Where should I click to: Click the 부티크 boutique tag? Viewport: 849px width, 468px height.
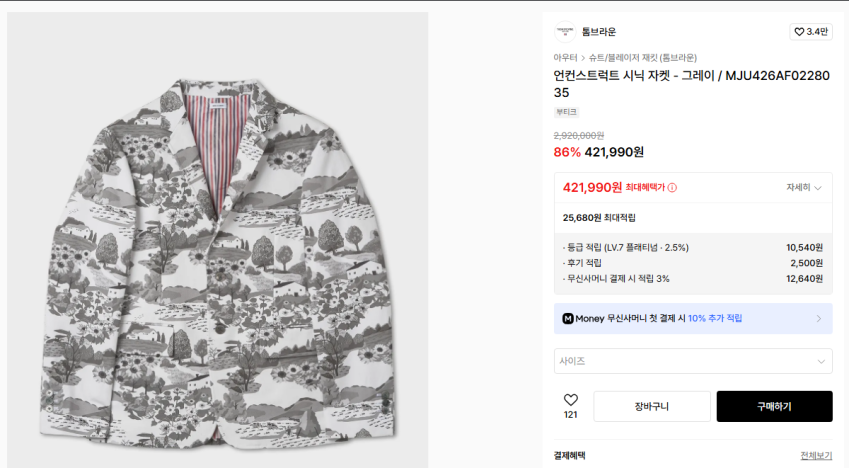coord(566,112)
